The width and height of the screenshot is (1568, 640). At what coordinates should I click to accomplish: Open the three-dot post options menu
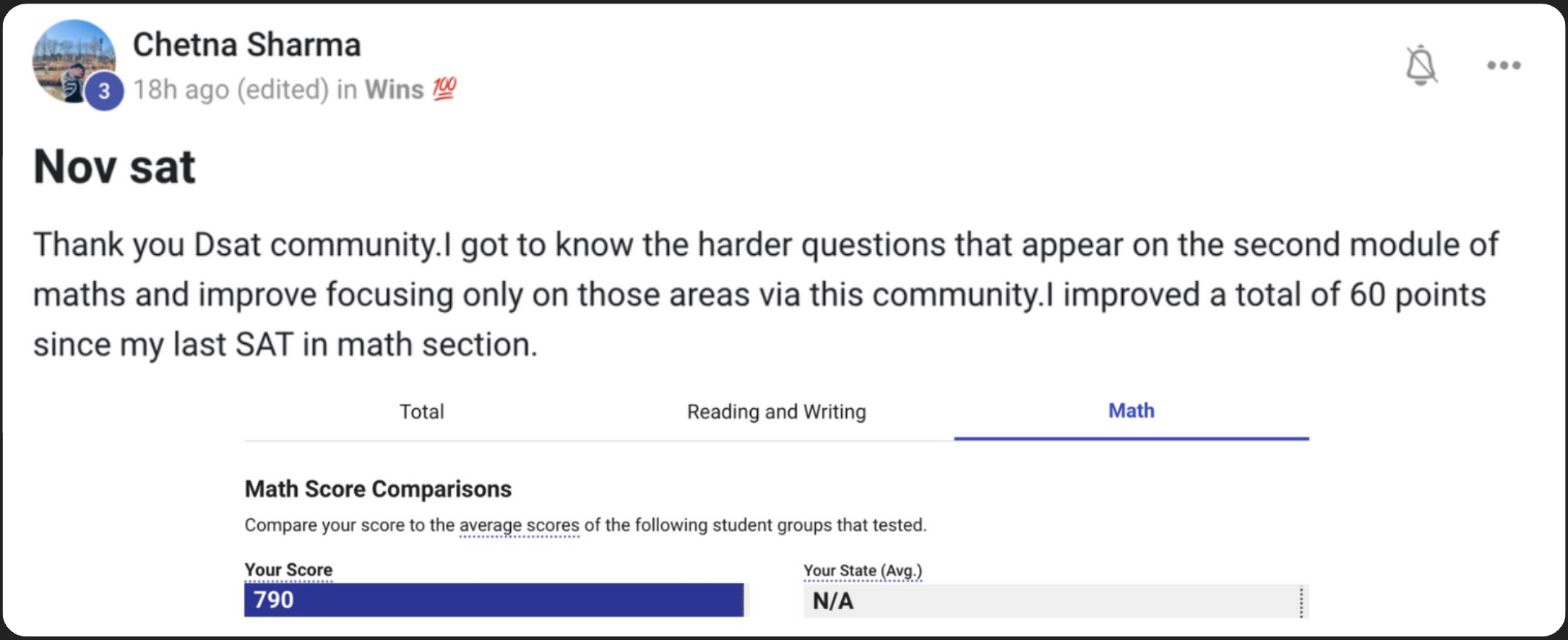[x=1504, y=66]
